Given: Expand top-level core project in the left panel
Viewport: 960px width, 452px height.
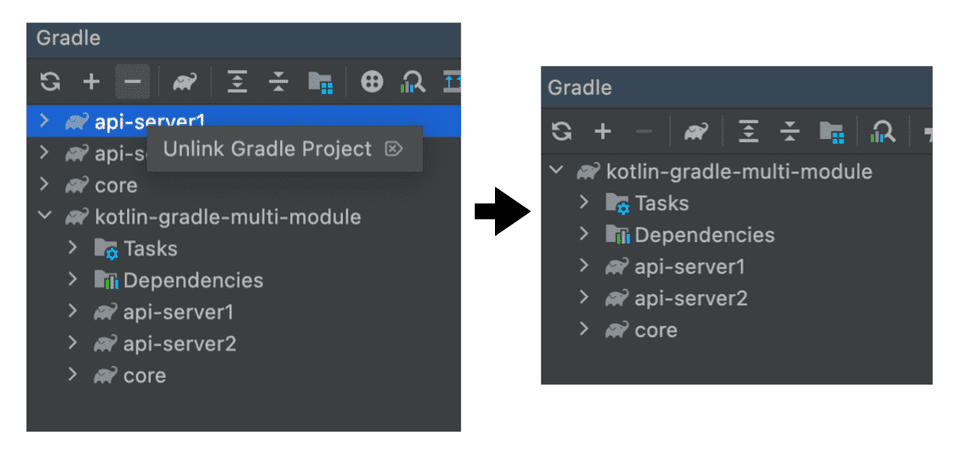Looking at the screenshot, I should click(x=44, y=185).
